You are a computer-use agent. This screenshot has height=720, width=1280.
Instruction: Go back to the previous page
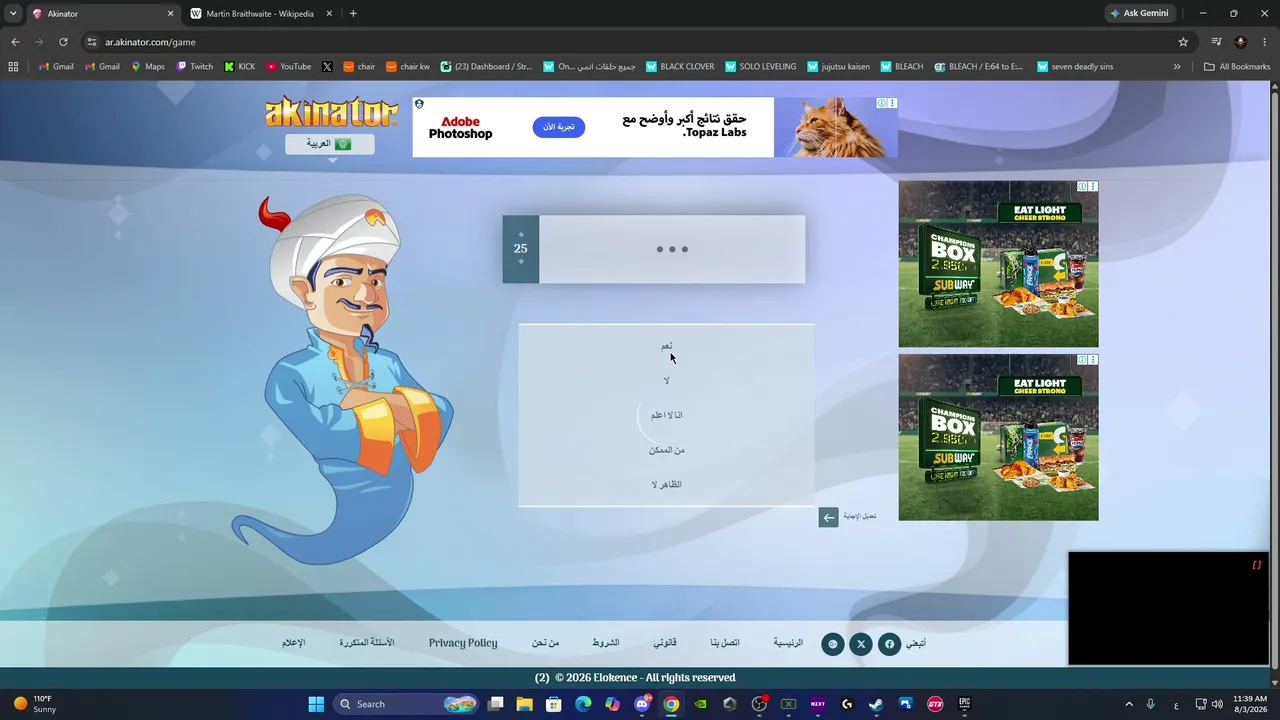click(x=15, y=42)
